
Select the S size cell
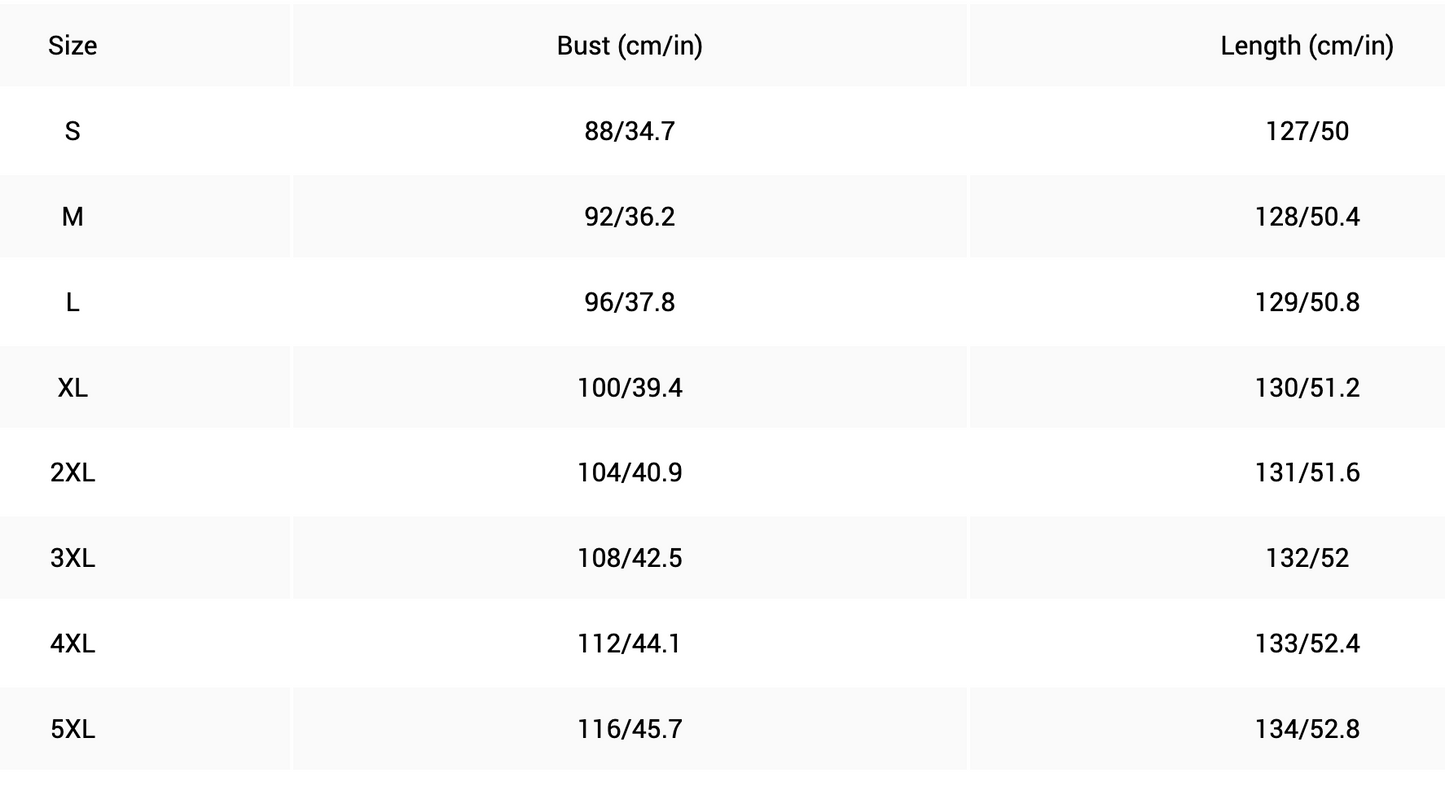(72, 131)
